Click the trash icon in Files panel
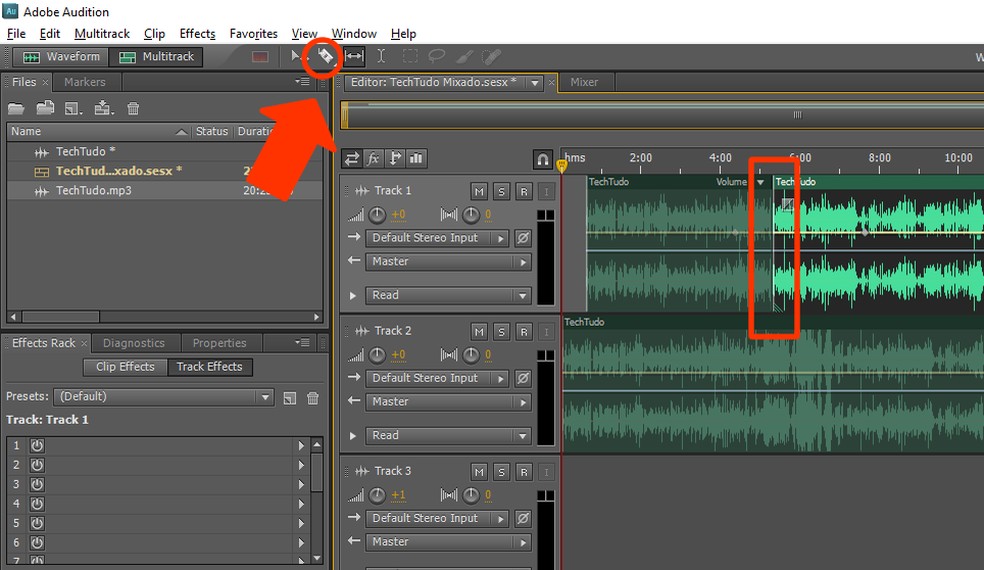Screen dimensions: 984x570 [x=133, y=109]
